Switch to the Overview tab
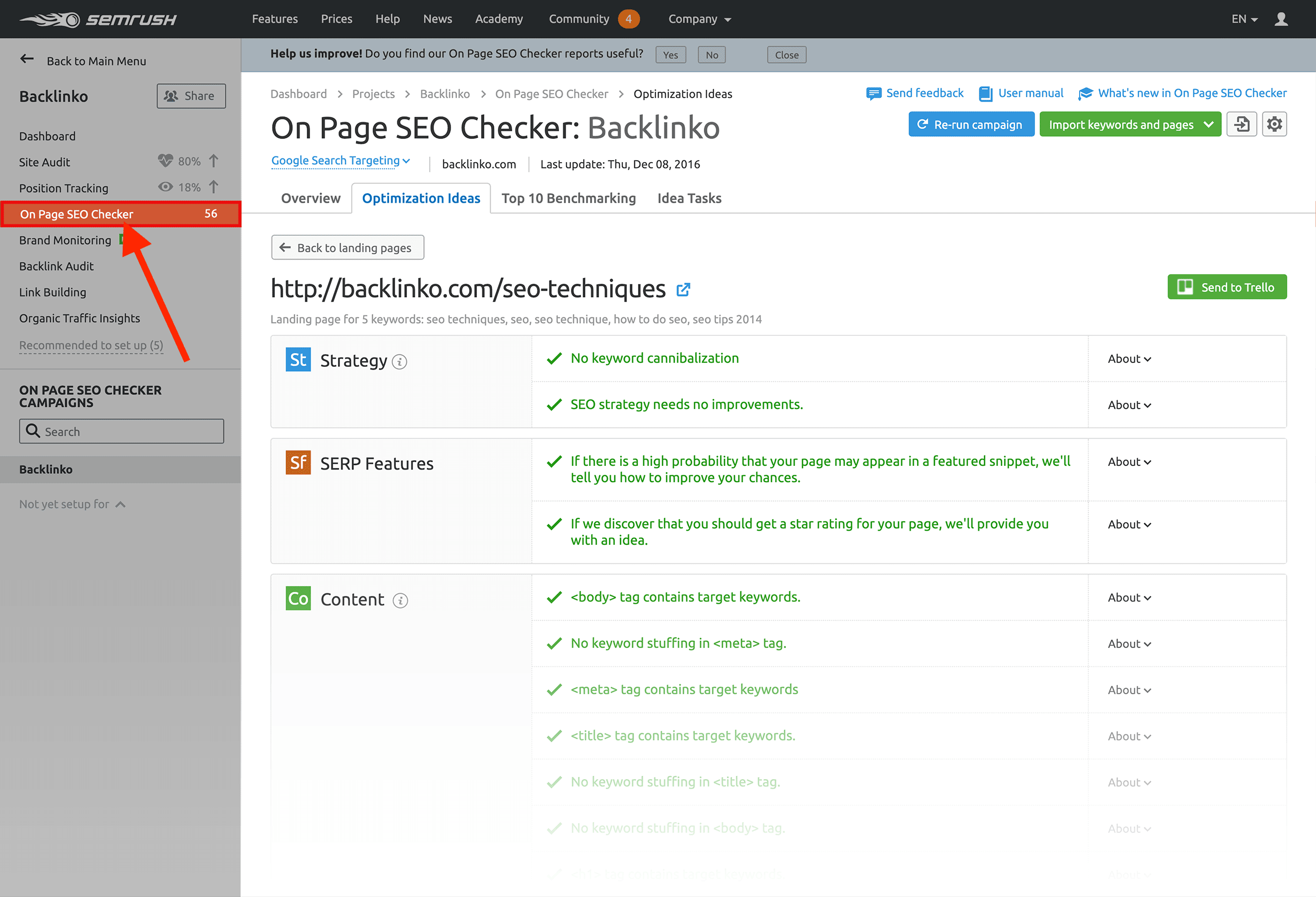Screen dimensions: 1316x897 coord(310,198)
